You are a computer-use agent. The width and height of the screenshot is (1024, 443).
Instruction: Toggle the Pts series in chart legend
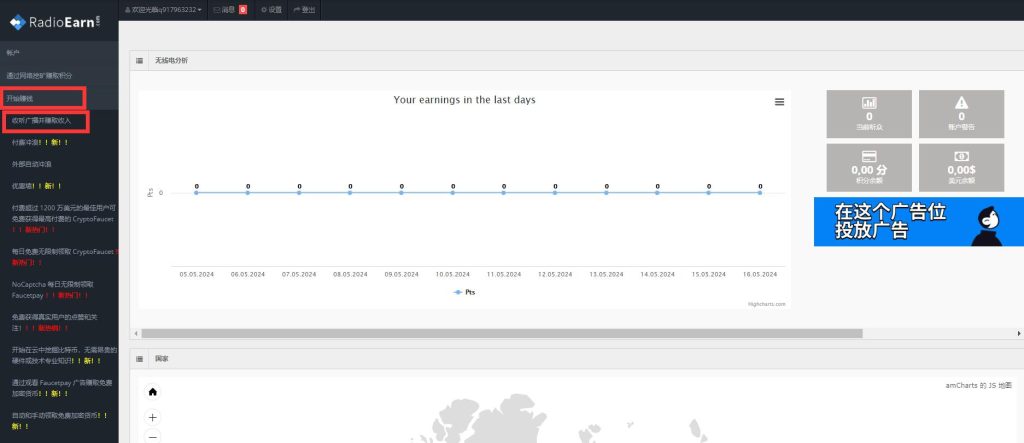tap(464, 292)
